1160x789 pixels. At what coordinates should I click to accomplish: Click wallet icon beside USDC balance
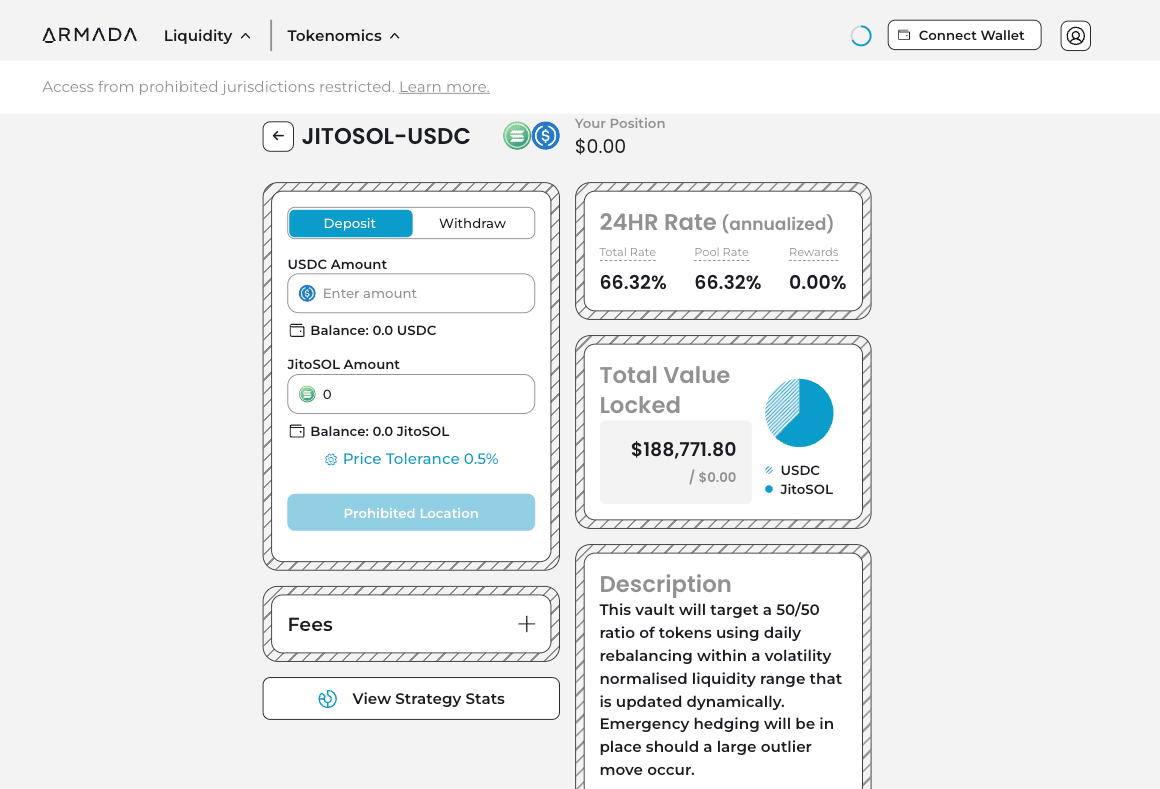point(297,331)
